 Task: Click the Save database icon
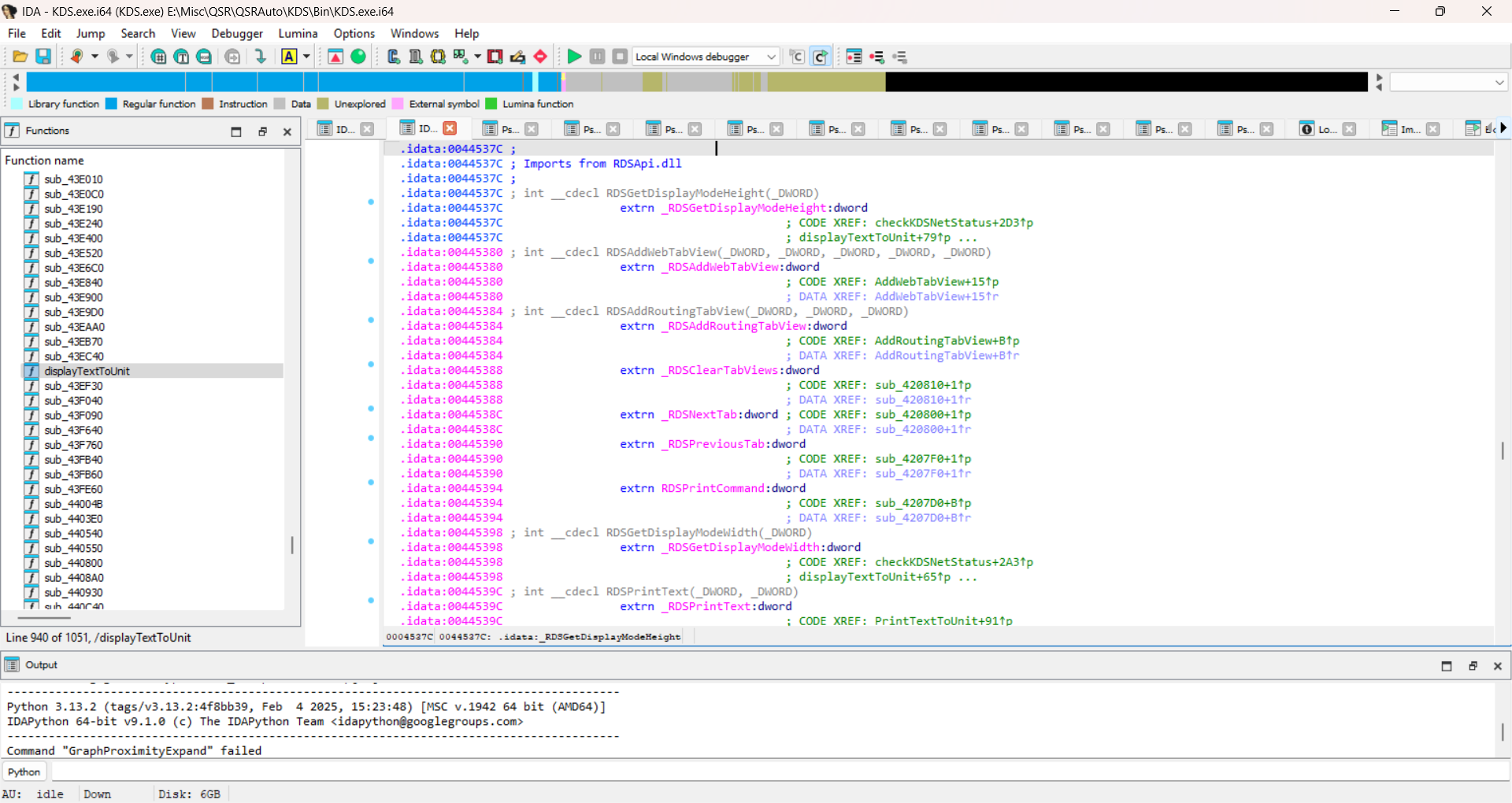[x=43, y=57]
